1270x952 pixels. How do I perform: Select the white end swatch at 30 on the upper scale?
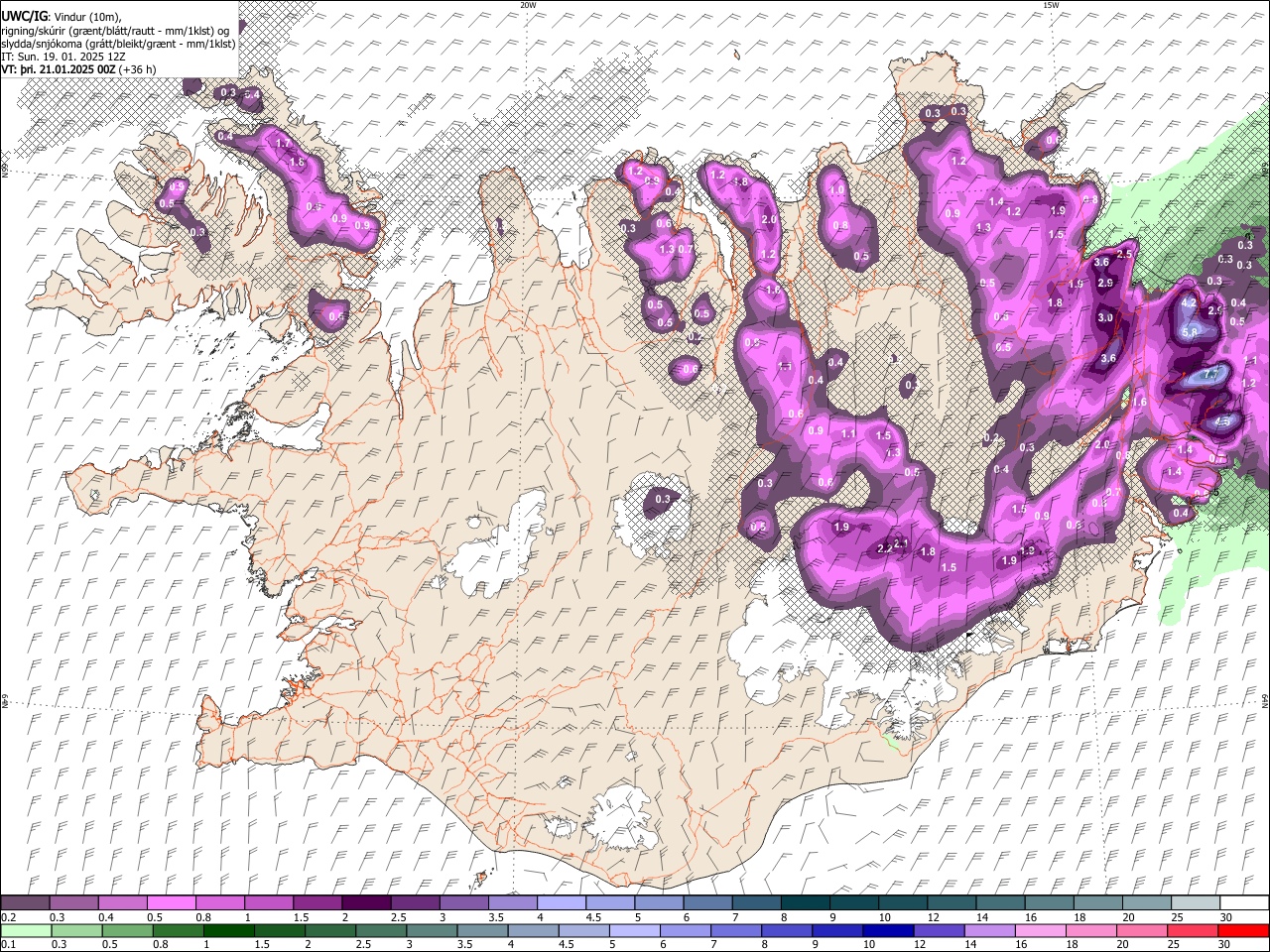point(1243,903)
